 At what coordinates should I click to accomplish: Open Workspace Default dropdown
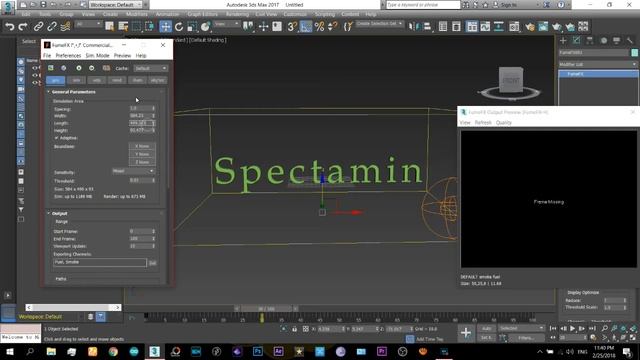116,5
